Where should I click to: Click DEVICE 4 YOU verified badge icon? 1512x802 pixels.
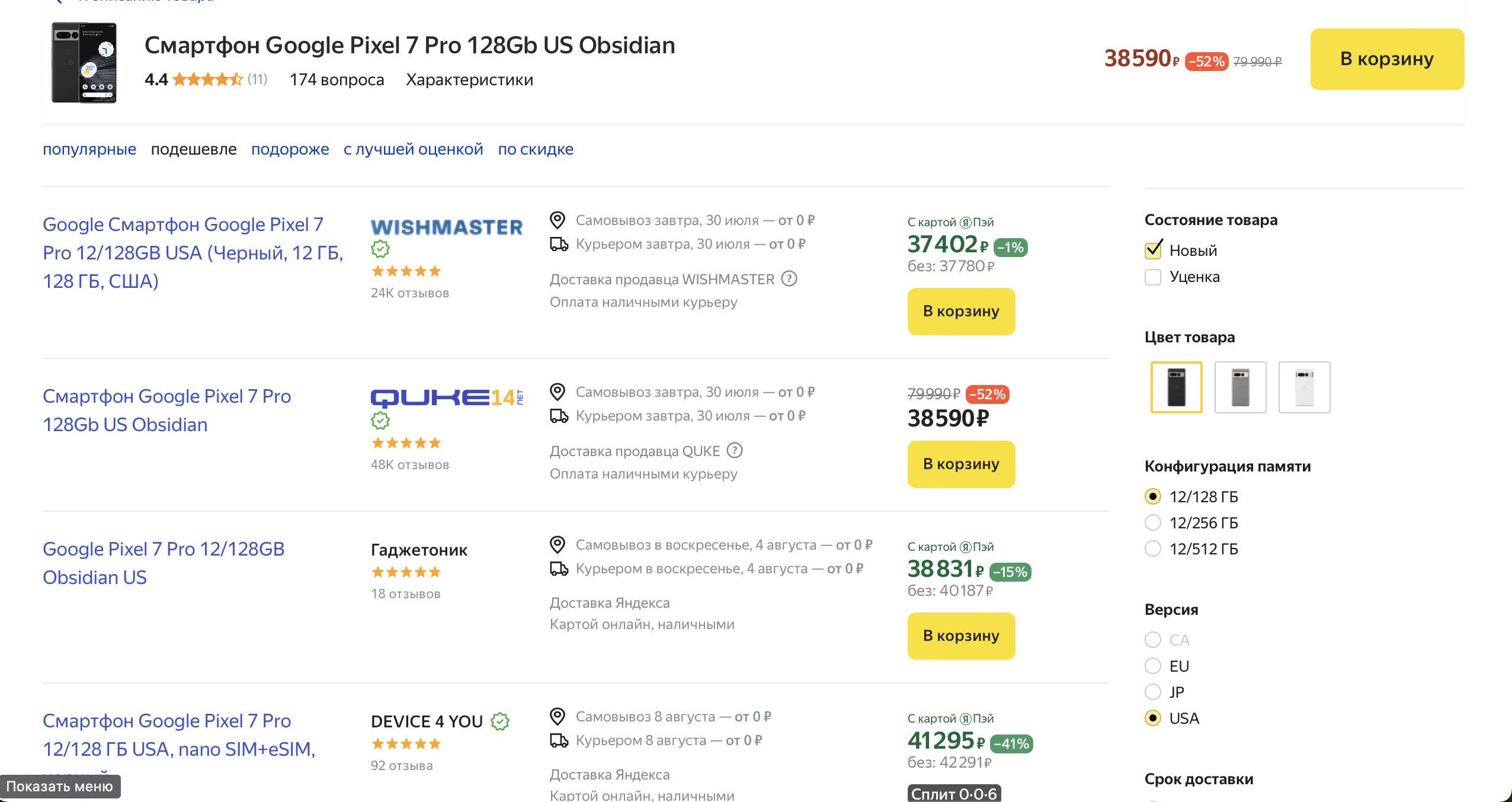pos(500,721)
